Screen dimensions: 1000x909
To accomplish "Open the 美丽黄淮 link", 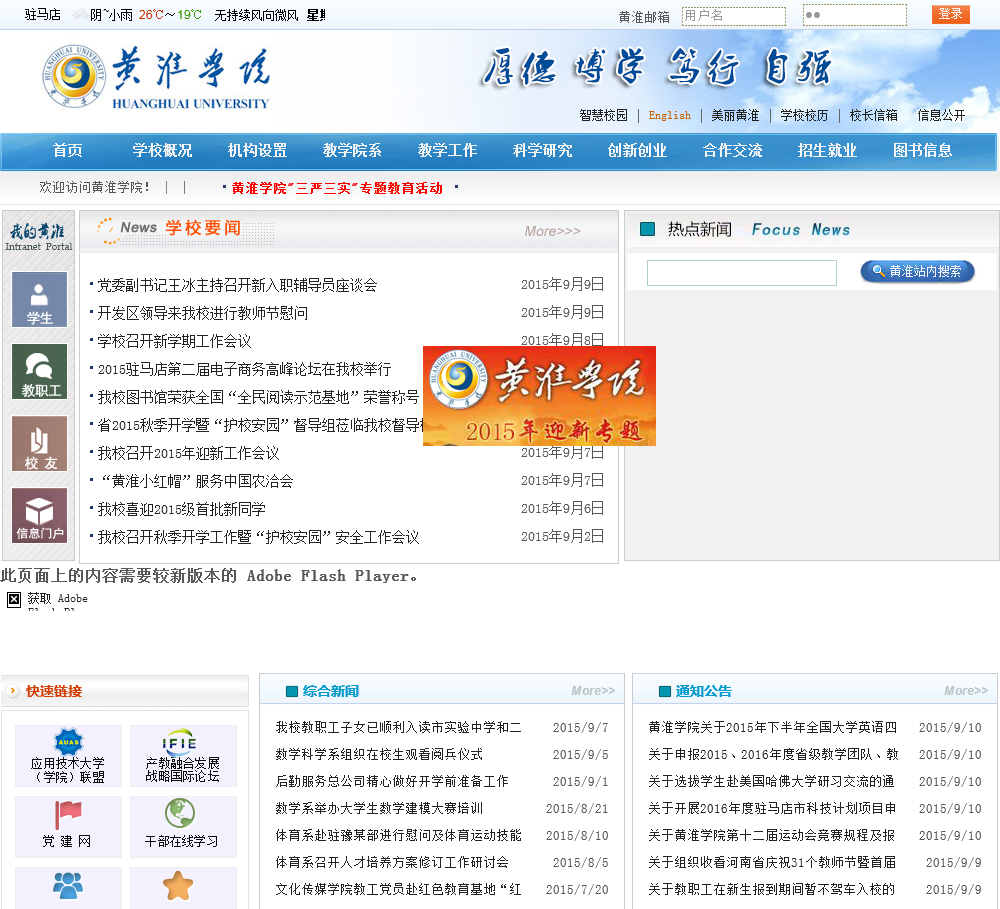I will 735,115.
